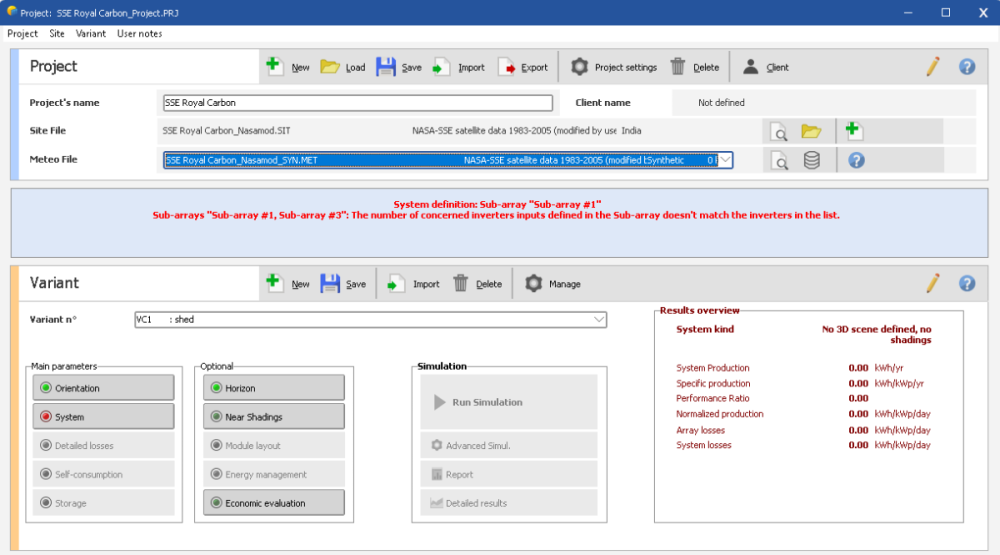Screen dimensions: 1000x555
Task: Expand the Variant number dropdown
Action: pos(599,319)
